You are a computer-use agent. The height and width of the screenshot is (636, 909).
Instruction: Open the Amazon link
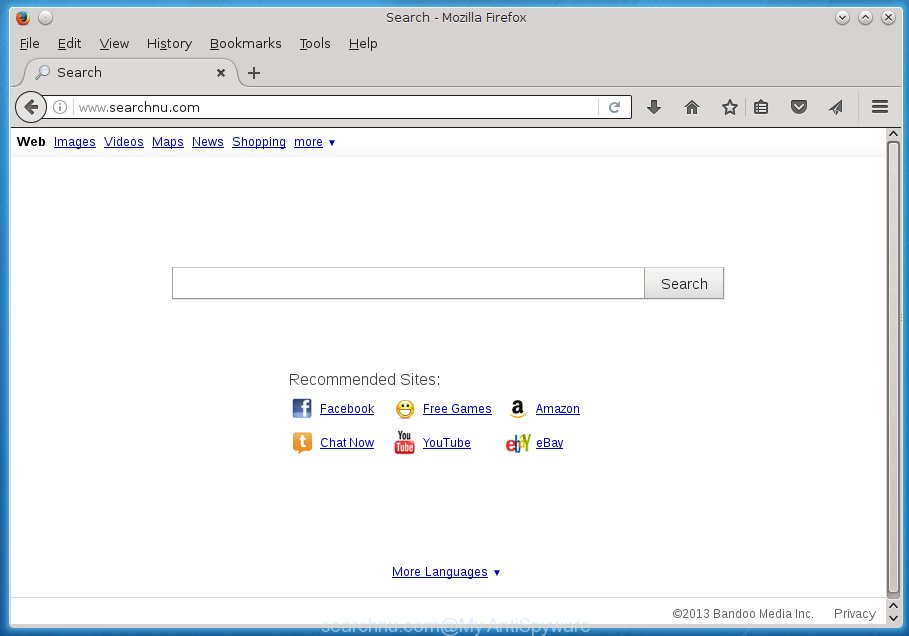pyautogui.click(x=557, y=409)
